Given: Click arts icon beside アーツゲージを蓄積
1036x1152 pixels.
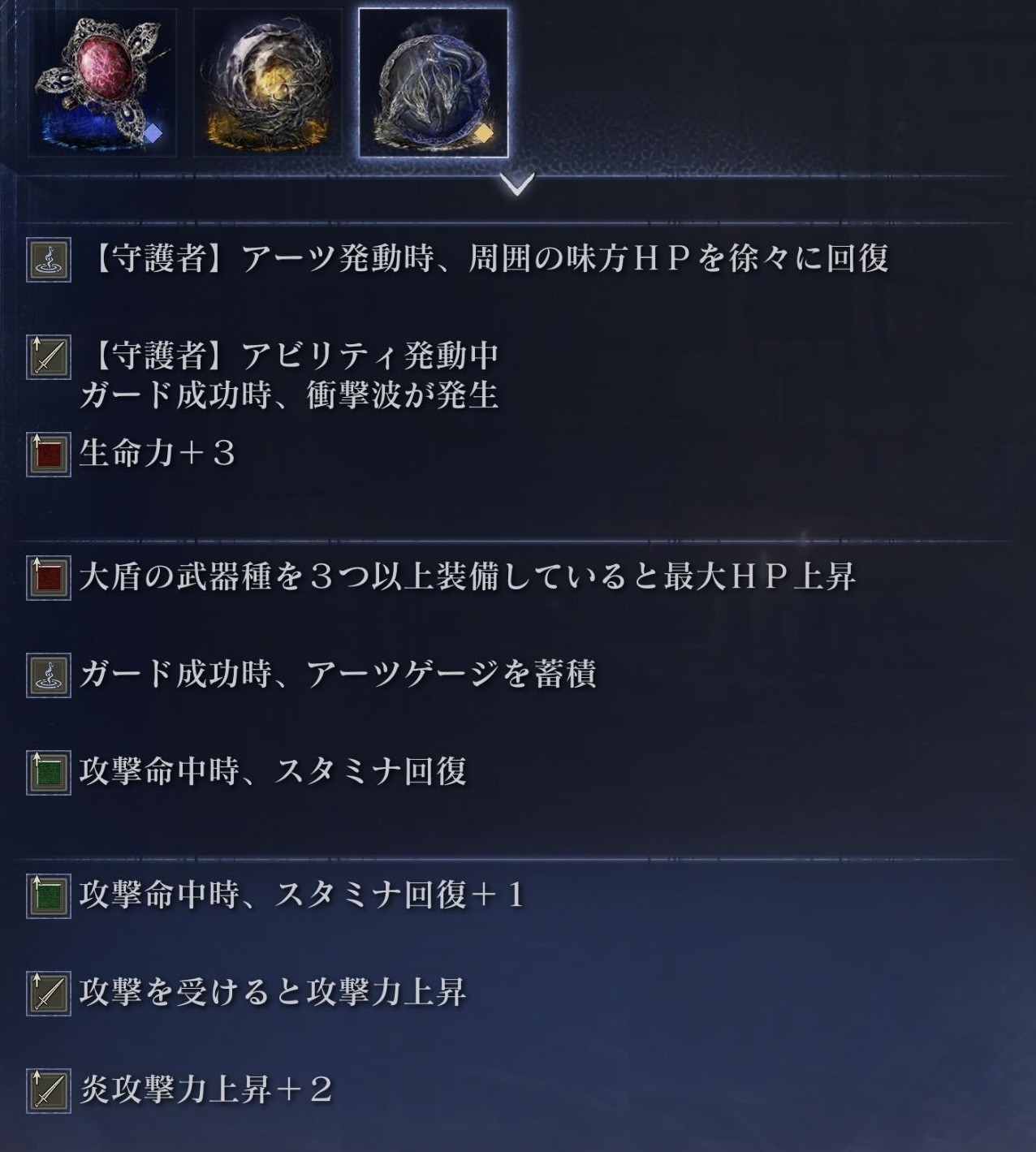Looking at the screenshot, I should [49, 675].
